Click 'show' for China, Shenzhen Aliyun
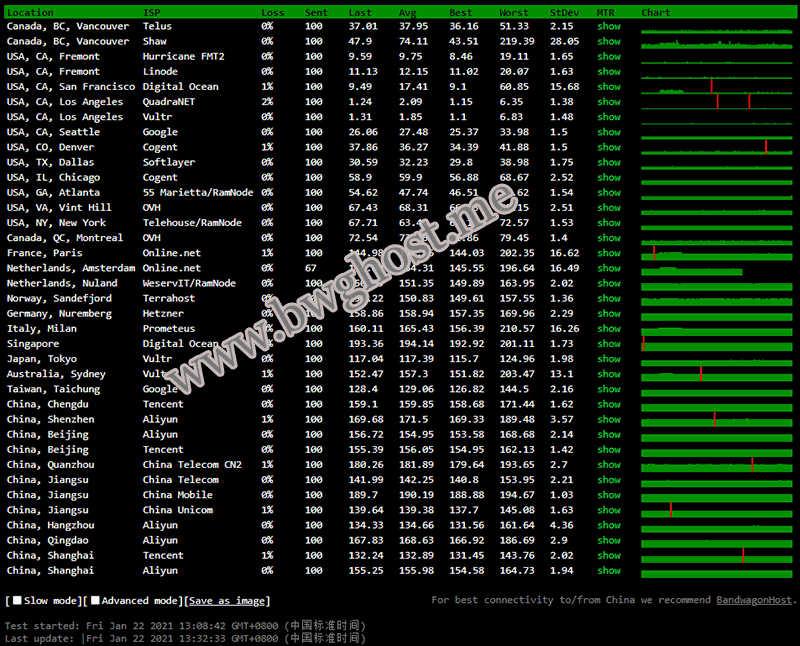 609,419
